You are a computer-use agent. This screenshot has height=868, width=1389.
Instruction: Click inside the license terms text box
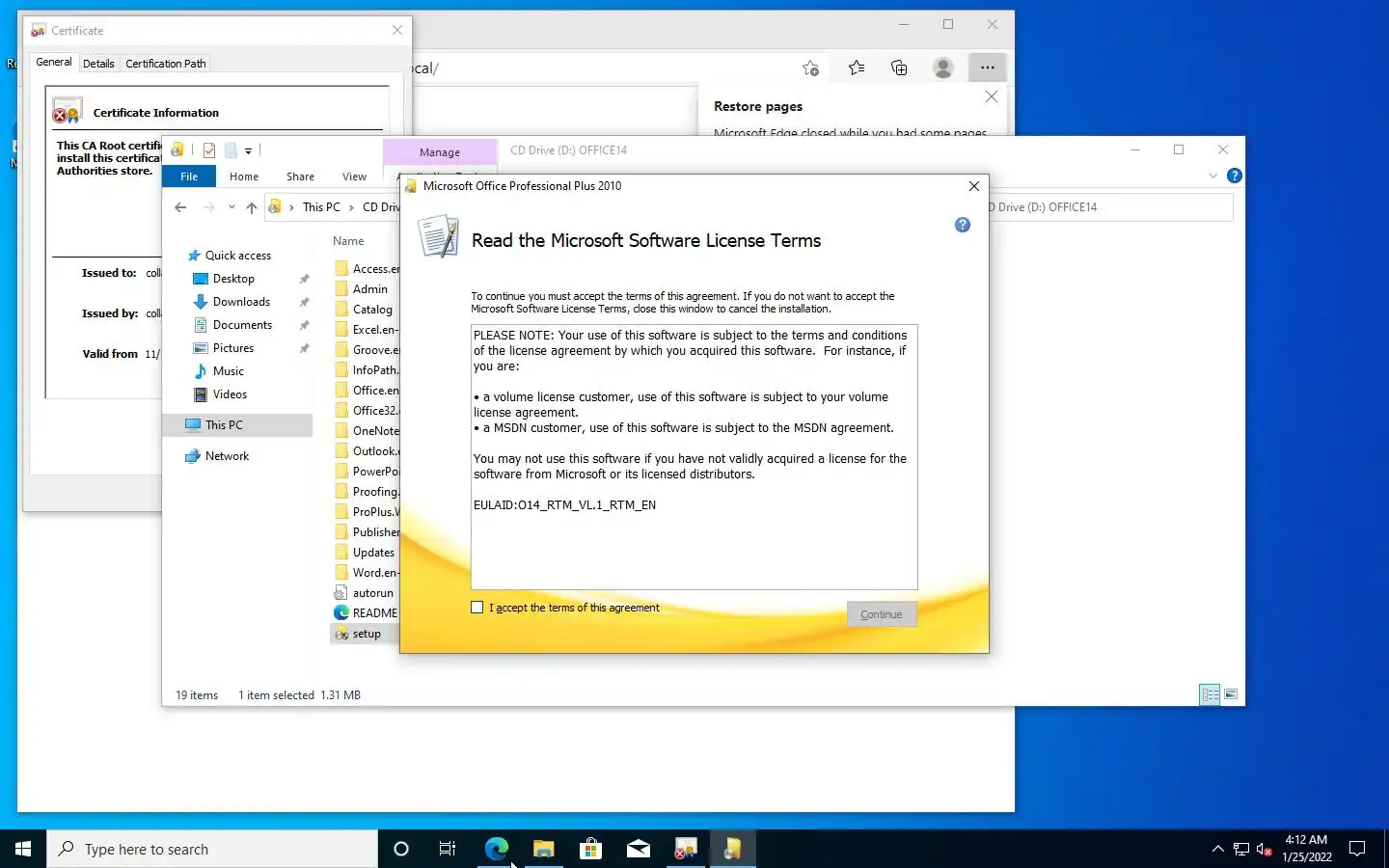click(694, 457)
